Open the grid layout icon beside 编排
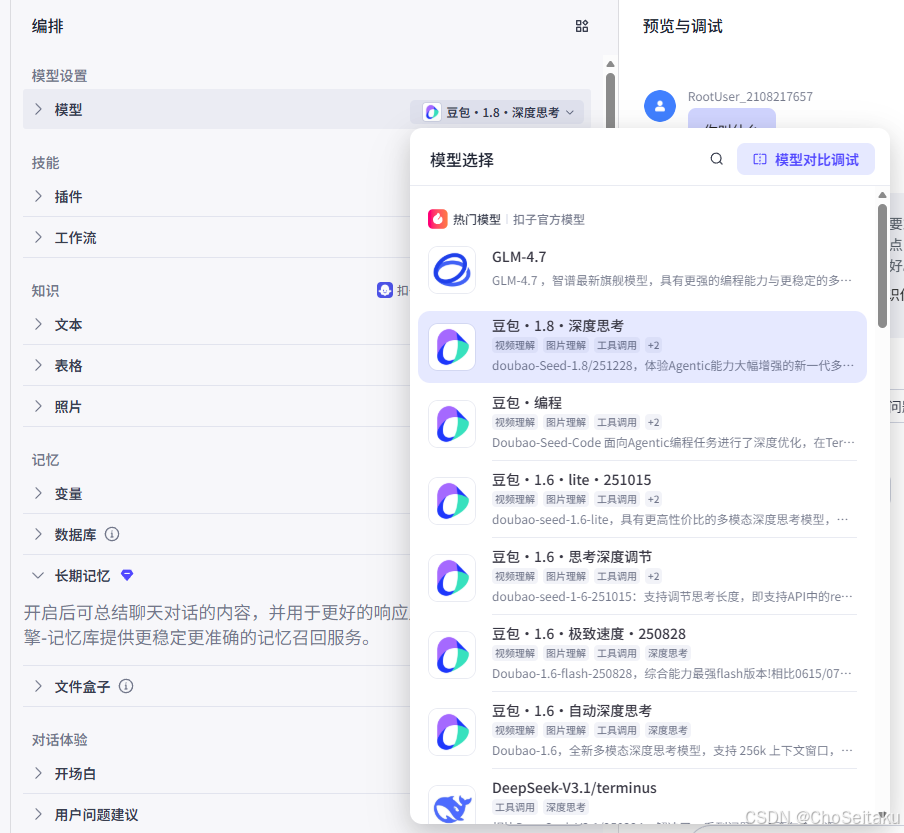This screenshot has height=833, width=904. click(x=582, y=26)
